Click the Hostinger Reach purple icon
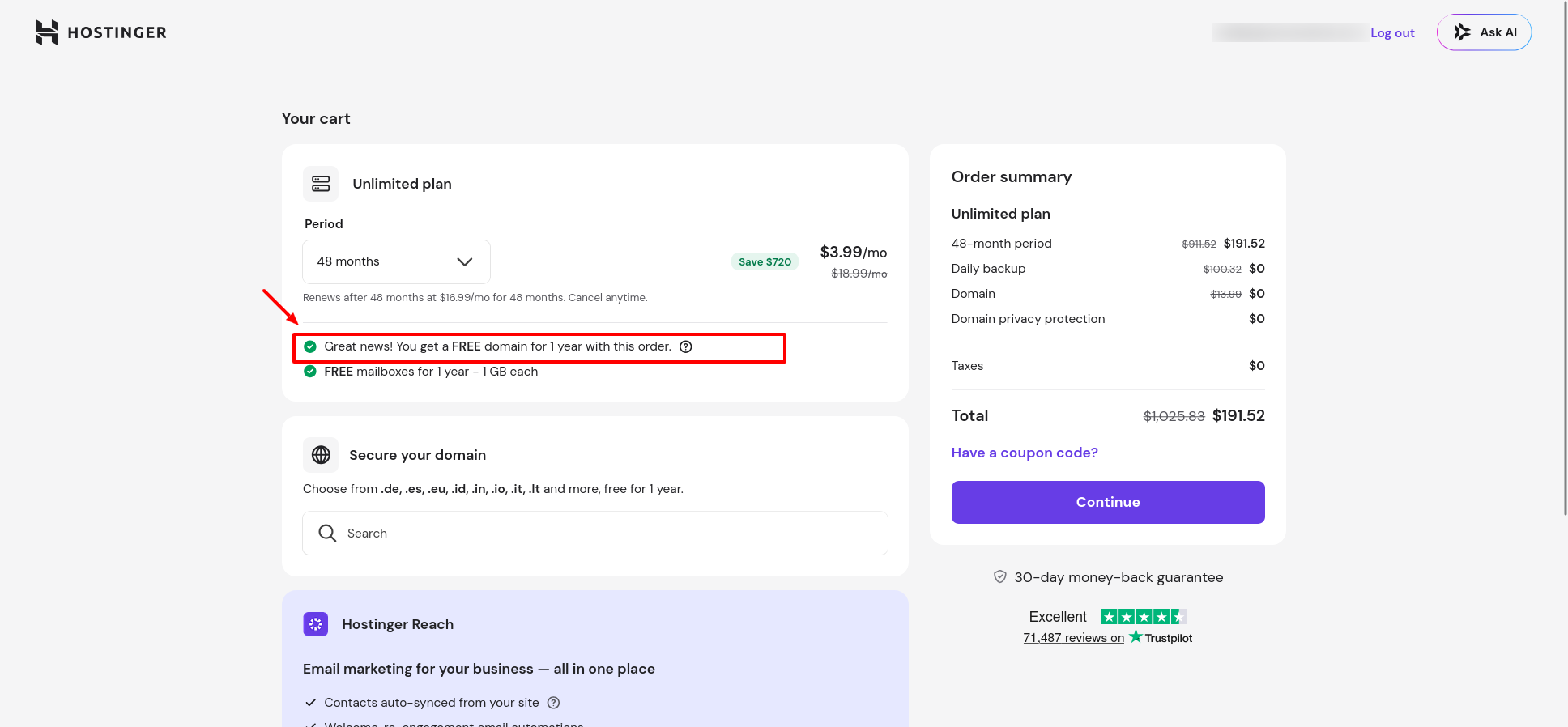 [x=316, y=624]
